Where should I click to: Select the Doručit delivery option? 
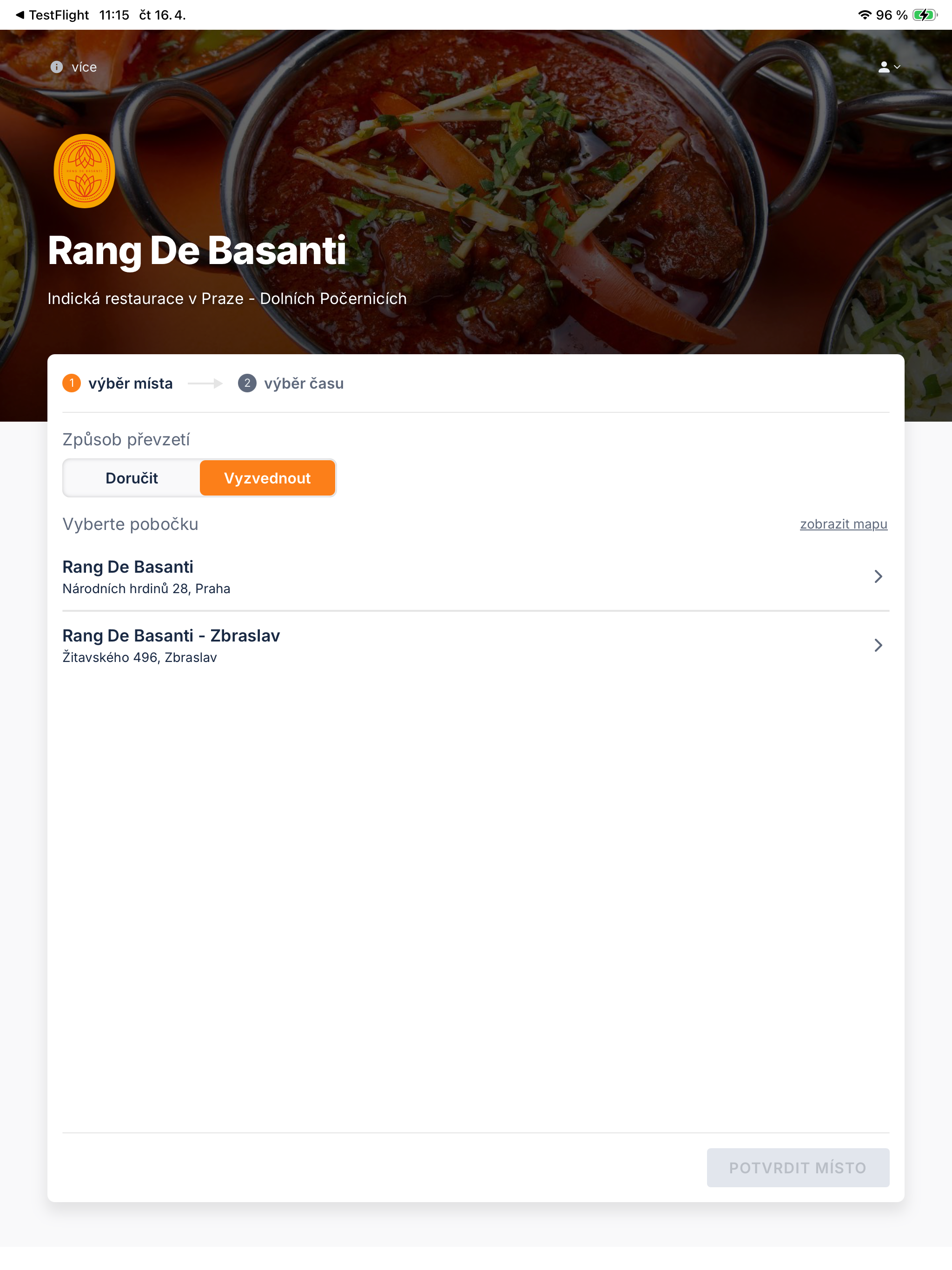click(x=132, y=478)
